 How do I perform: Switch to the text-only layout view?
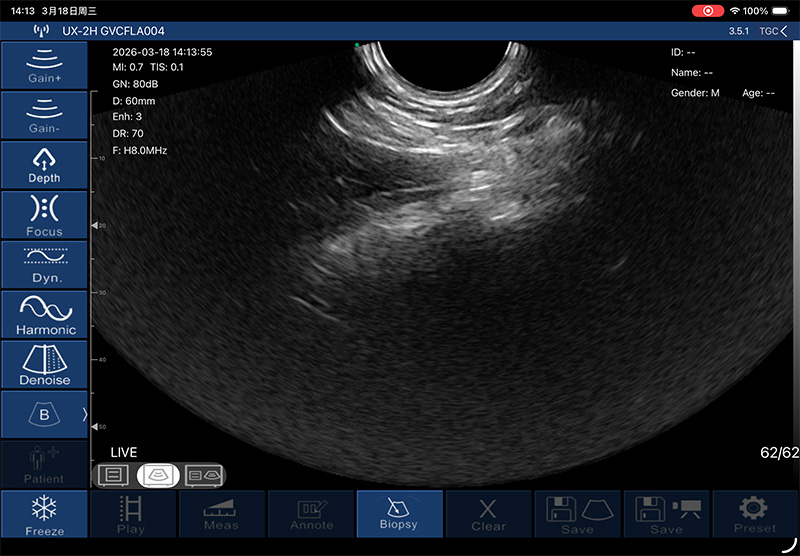point(114,475)
